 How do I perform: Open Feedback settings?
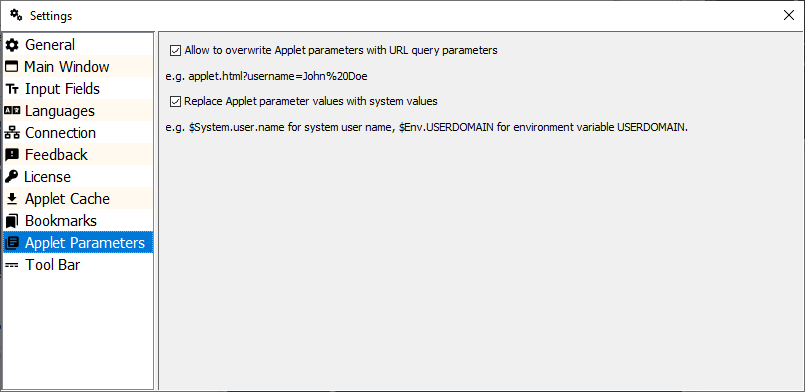tap(78, 155)
